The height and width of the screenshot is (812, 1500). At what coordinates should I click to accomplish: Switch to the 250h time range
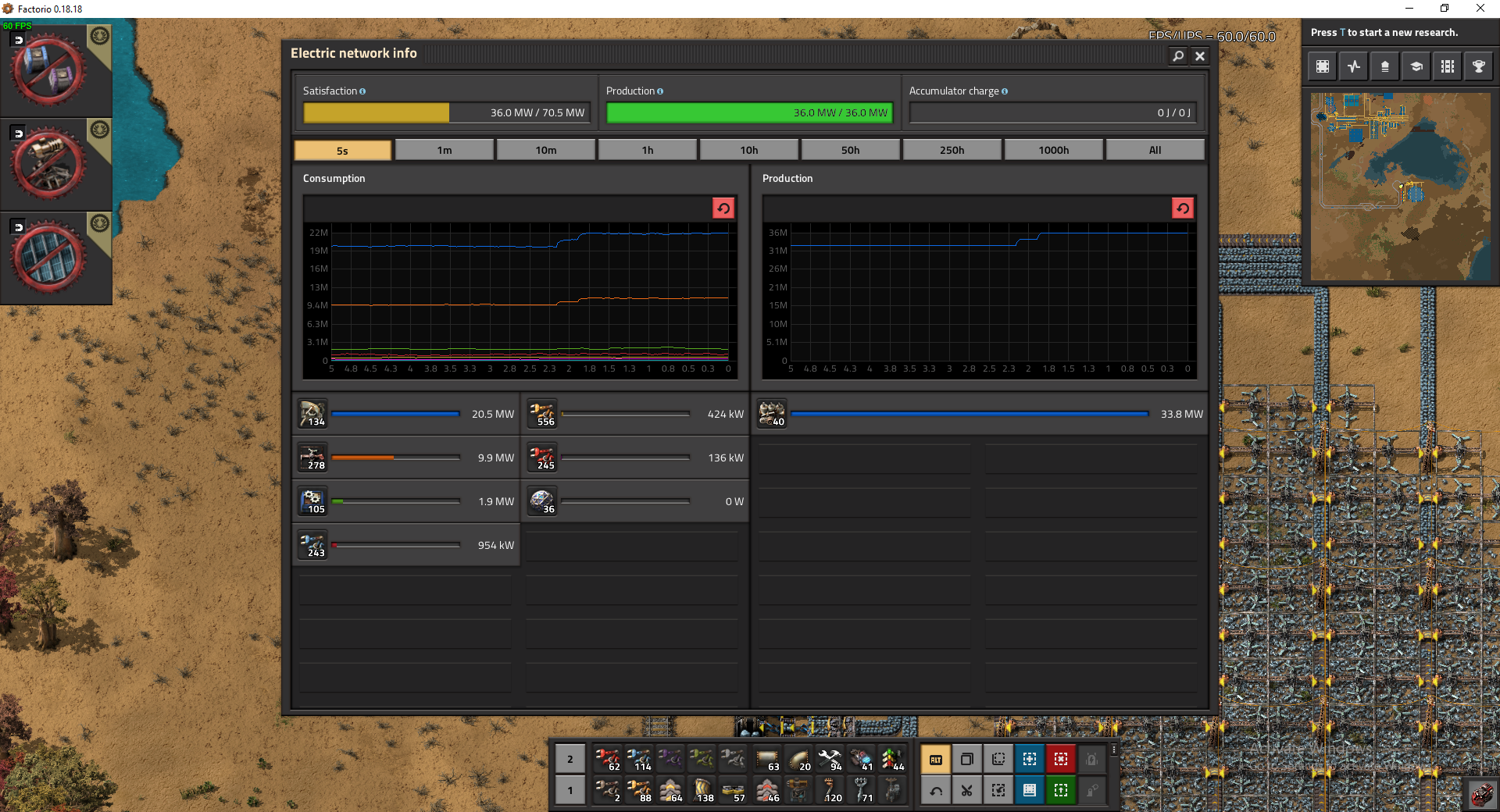(x=952, y=150)
